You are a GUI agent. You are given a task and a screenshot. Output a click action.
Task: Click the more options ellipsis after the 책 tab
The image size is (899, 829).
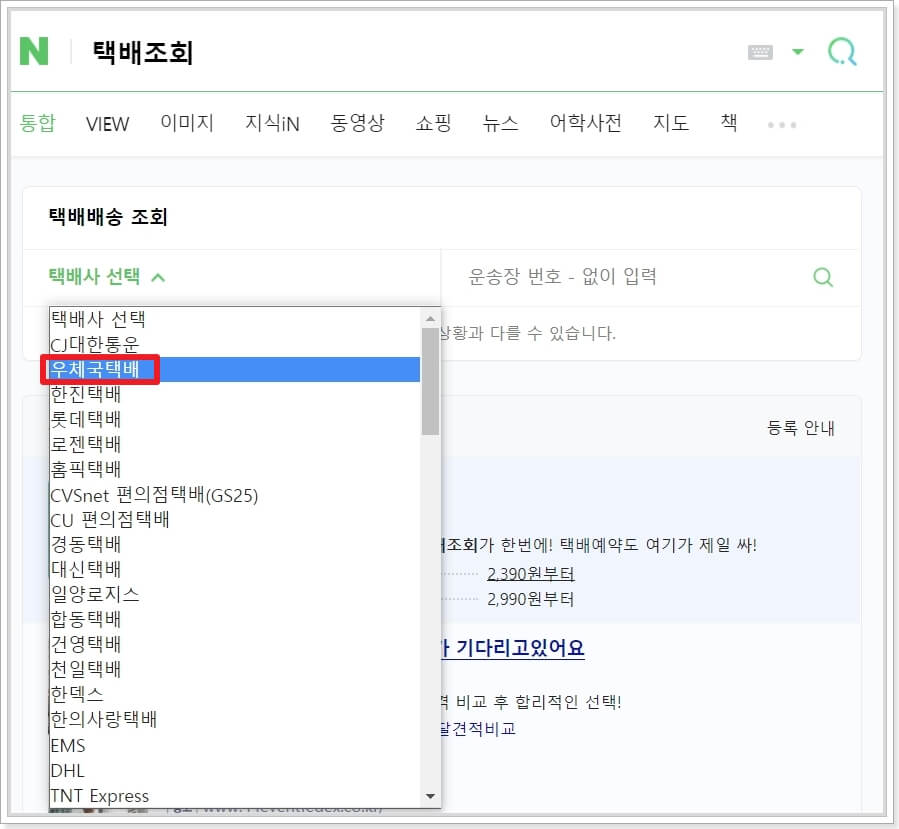click(x=781, y=123)
